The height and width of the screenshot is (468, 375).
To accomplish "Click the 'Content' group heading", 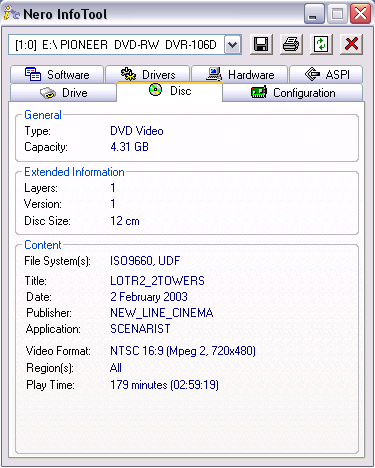I will coord(43,245).
